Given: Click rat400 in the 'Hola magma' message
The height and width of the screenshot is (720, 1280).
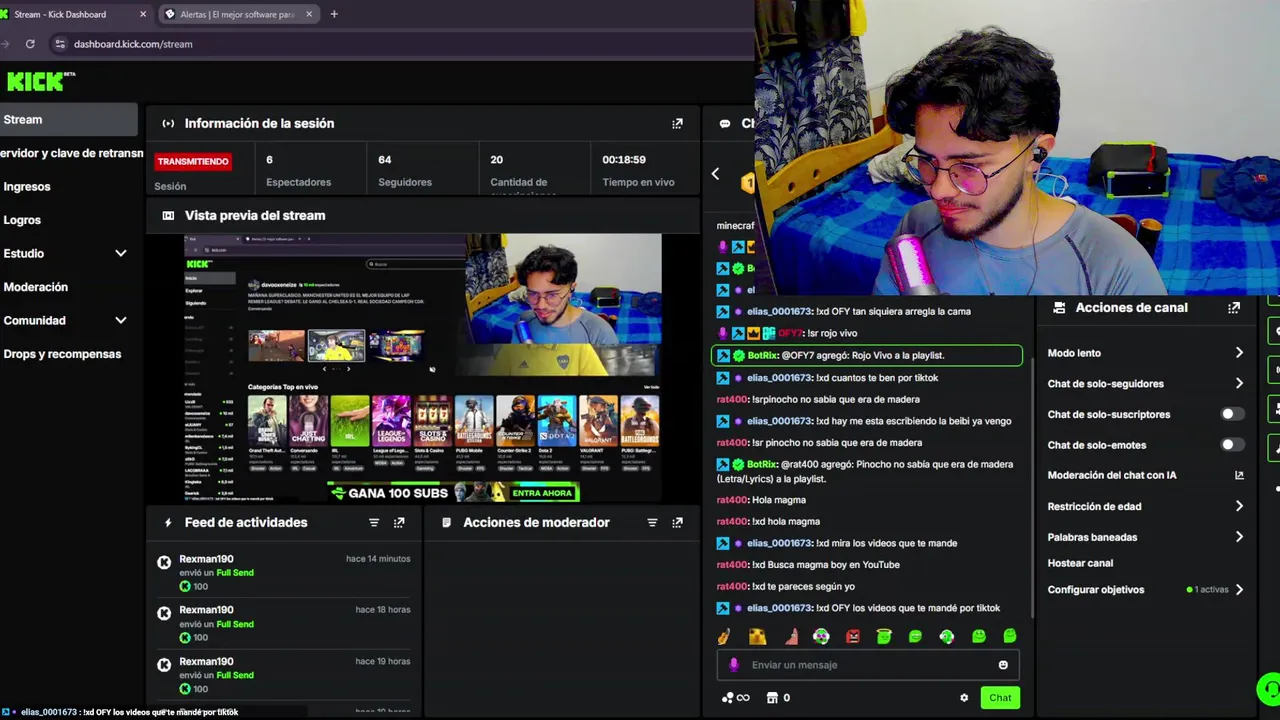Looking at the screenshot, I should click(732, 500).
